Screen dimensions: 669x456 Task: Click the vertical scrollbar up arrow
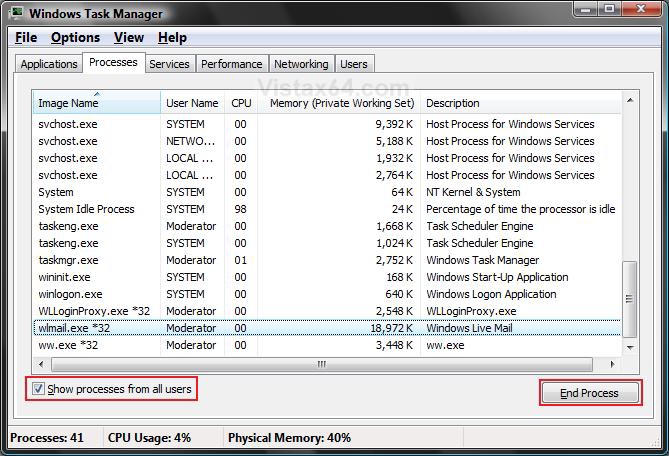[x=630, y=100]
